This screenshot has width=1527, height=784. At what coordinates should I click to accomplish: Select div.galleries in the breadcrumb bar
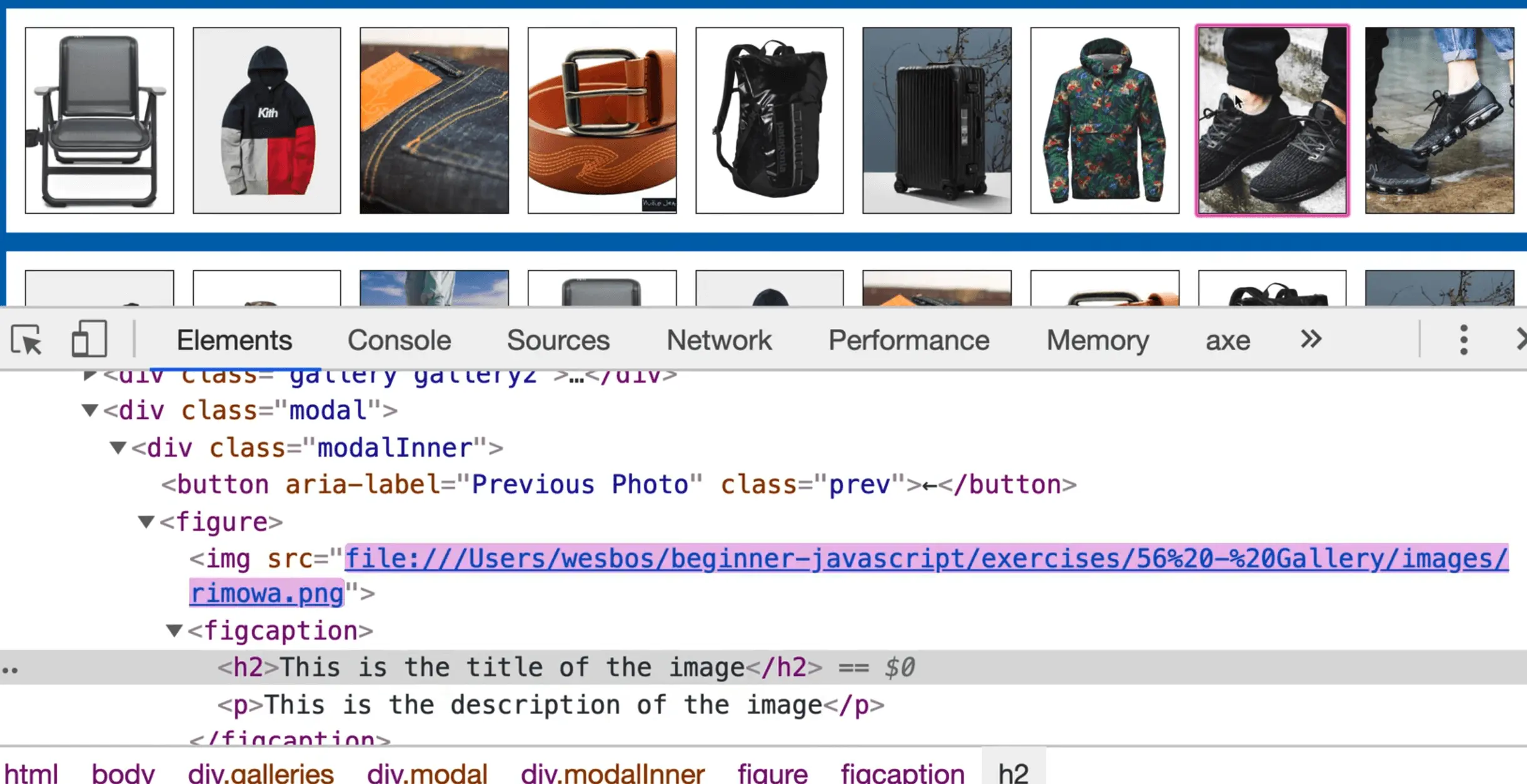point(260,773)
